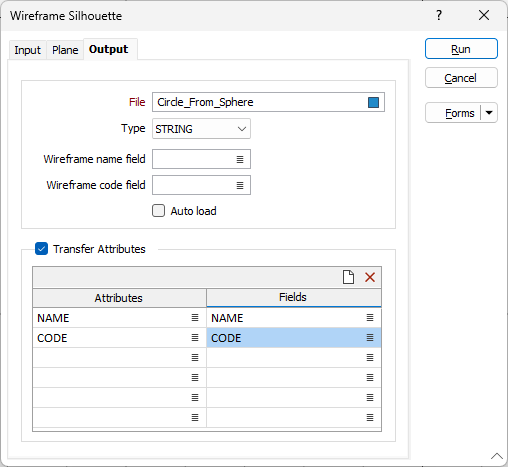
Task: Expand the Type STRING dropdown
Action: [x=201, y=129]
